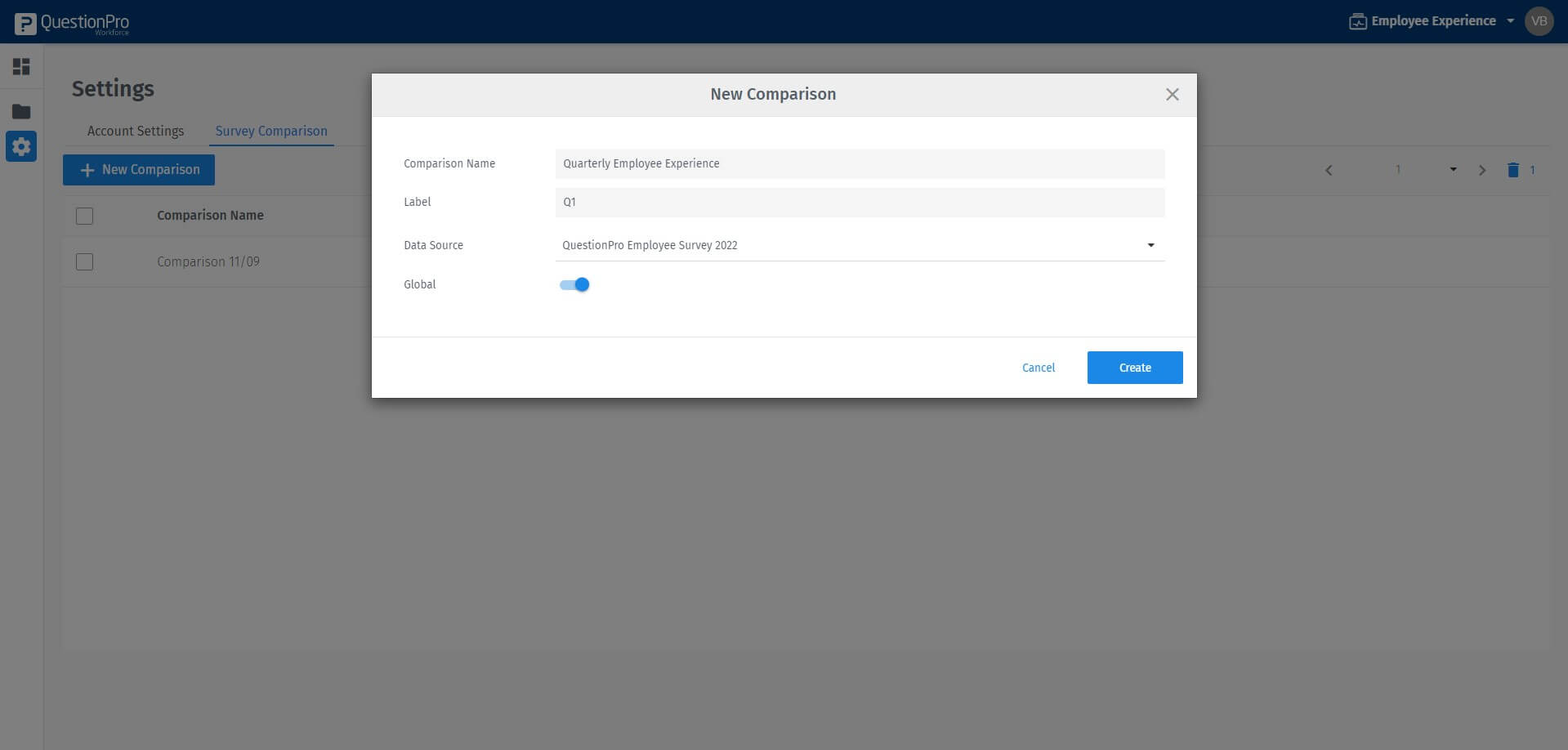Go to the previous page with left chevron
The height and width of the screenshot is (750, 1568).
[x=1329, y=170]
